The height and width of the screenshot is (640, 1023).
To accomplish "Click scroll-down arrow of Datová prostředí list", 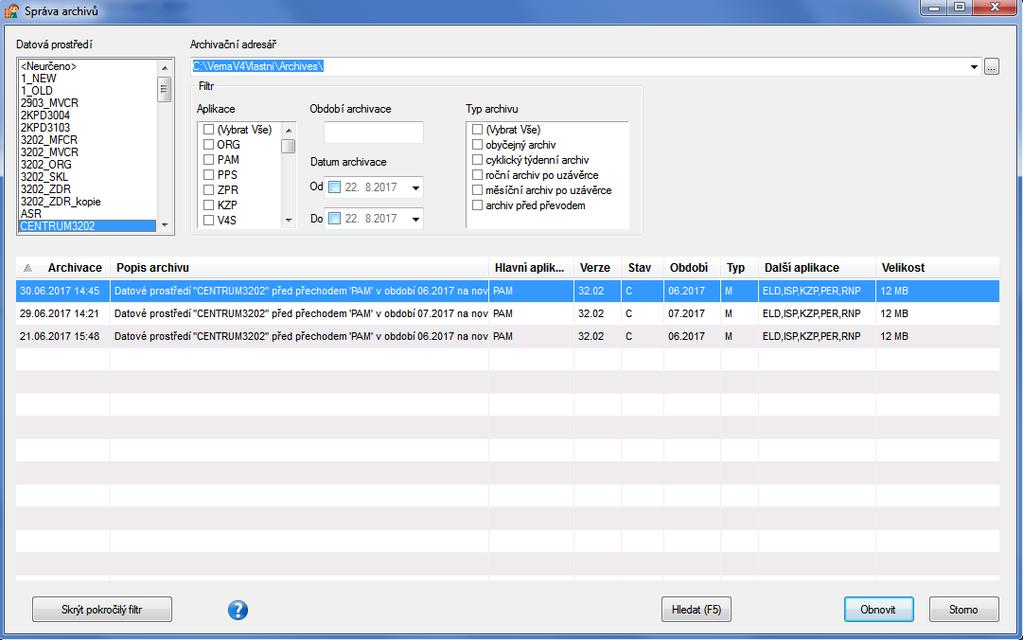I will (164, 225).
